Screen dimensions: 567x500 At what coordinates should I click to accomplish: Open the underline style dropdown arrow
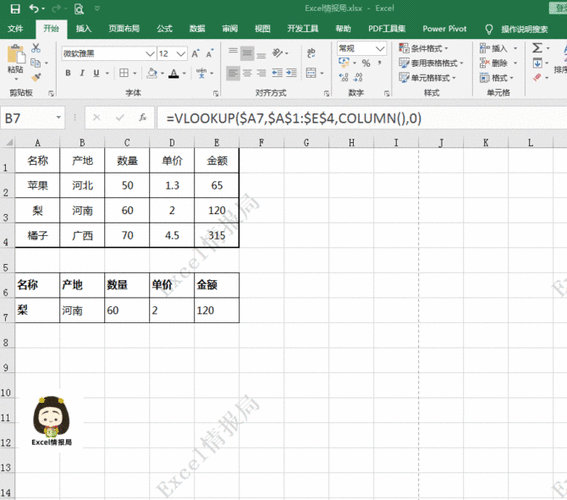pyautogui.click(x=107, y=73)
